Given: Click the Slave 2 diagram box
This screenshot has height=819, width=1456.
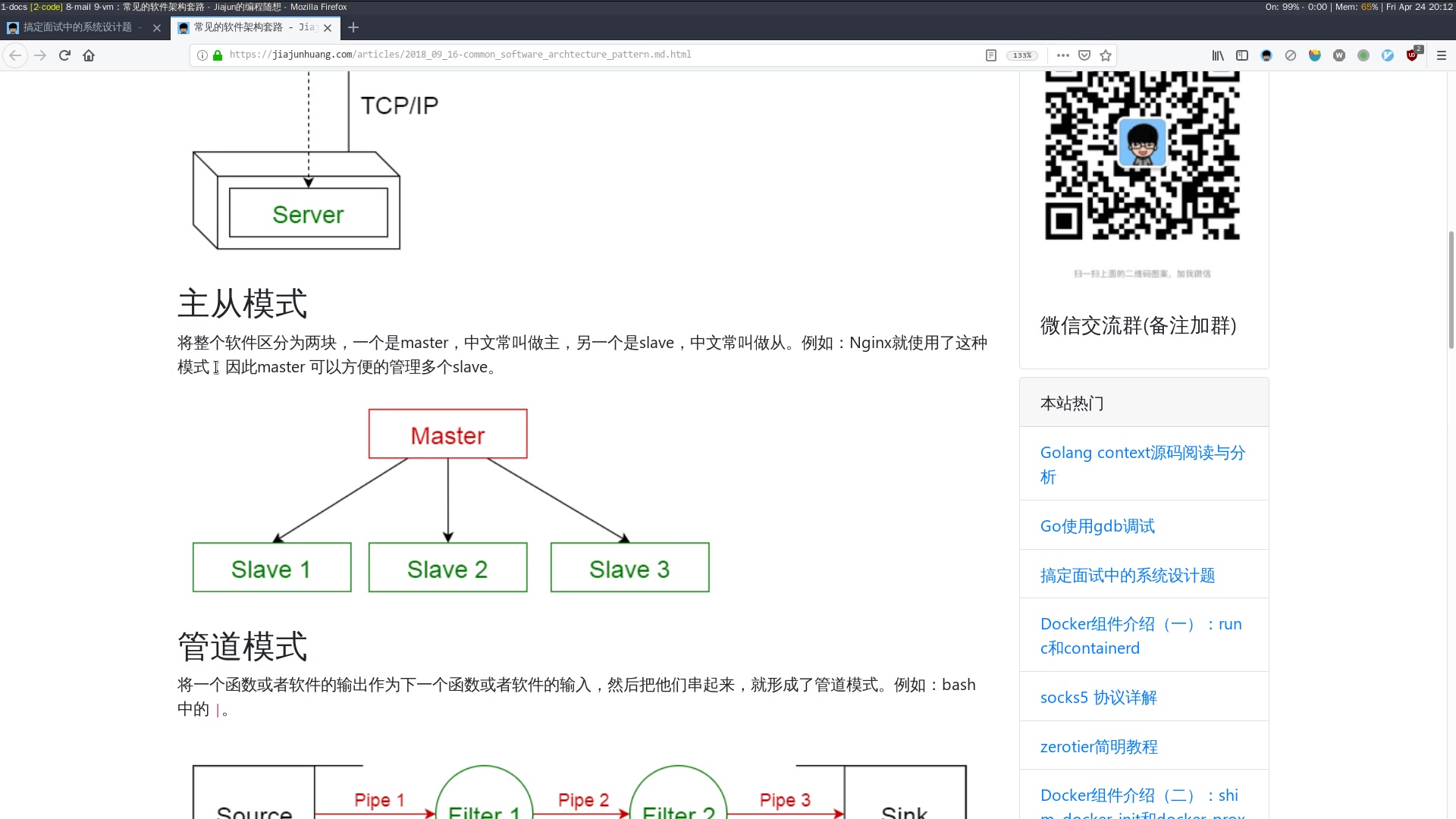Looking at the screenshot, I should (447, 568).
